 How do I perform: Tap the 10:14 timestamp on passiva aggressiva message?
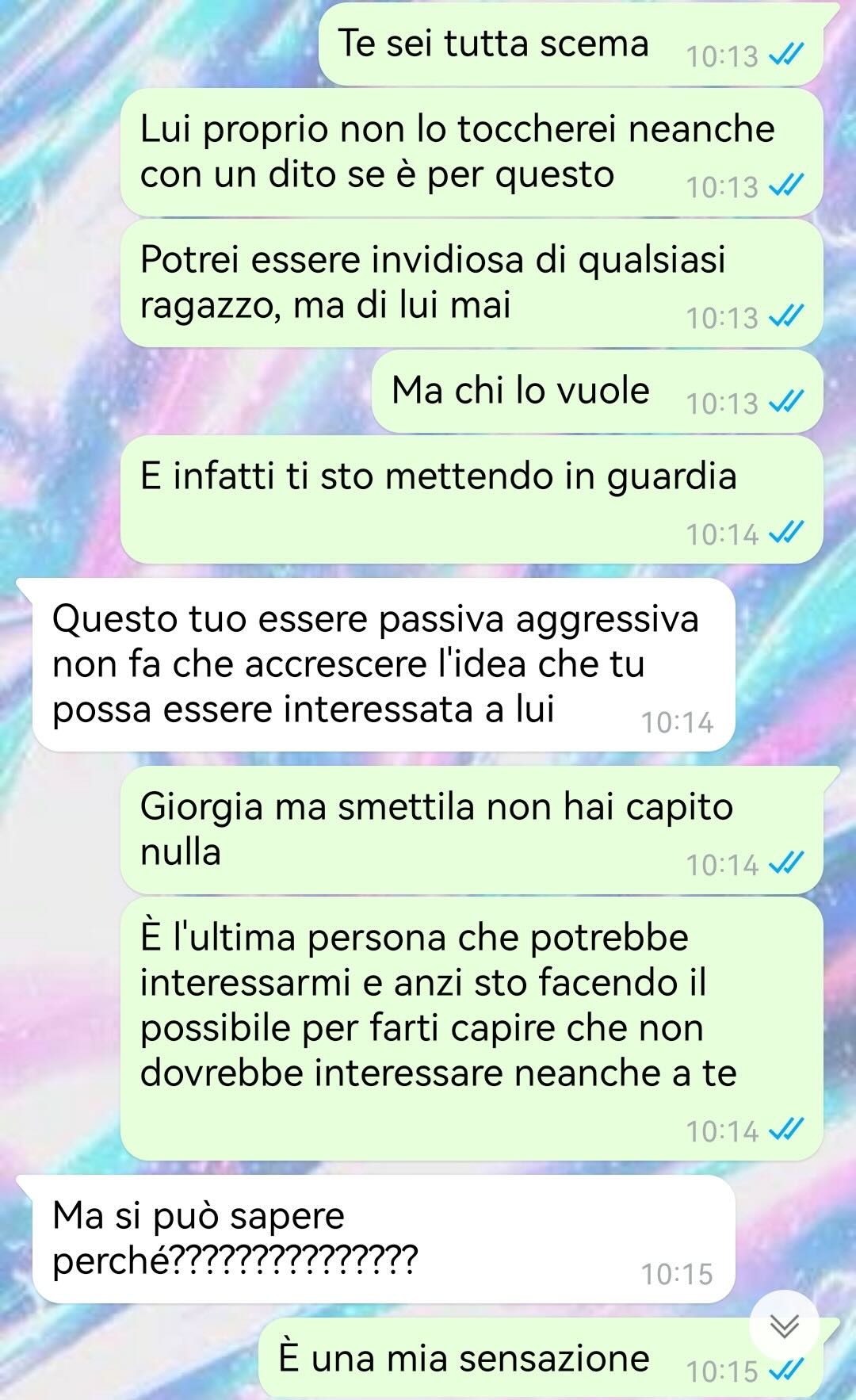pyautogui.click(x=677, y=722)
